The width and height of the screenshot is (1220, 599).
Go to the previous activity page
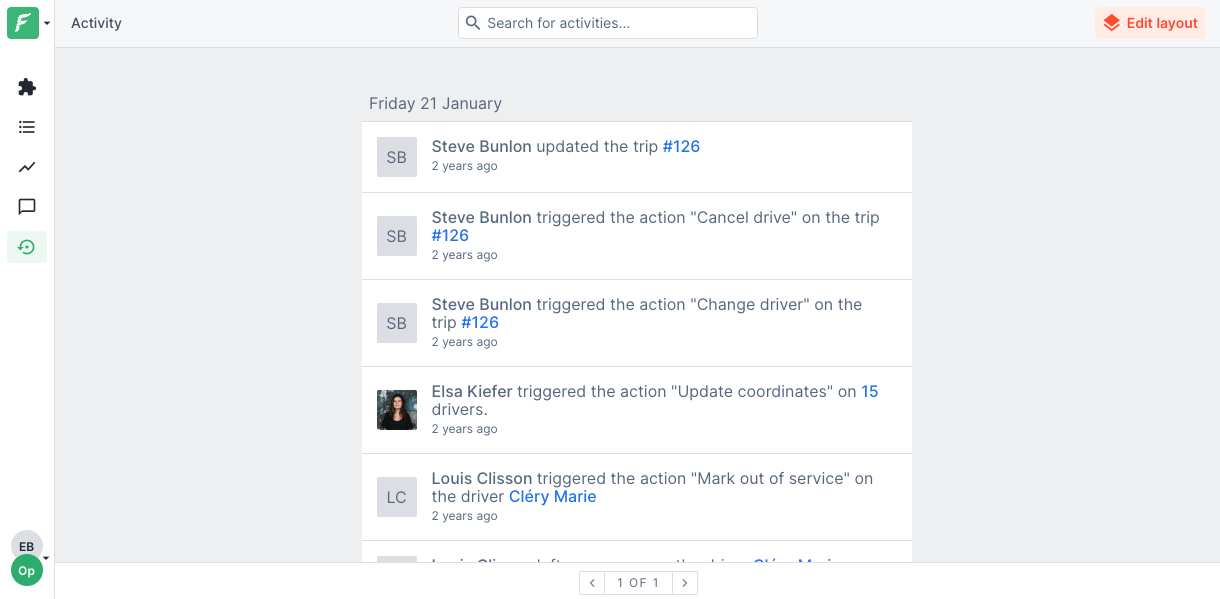(x=592, y=583)
